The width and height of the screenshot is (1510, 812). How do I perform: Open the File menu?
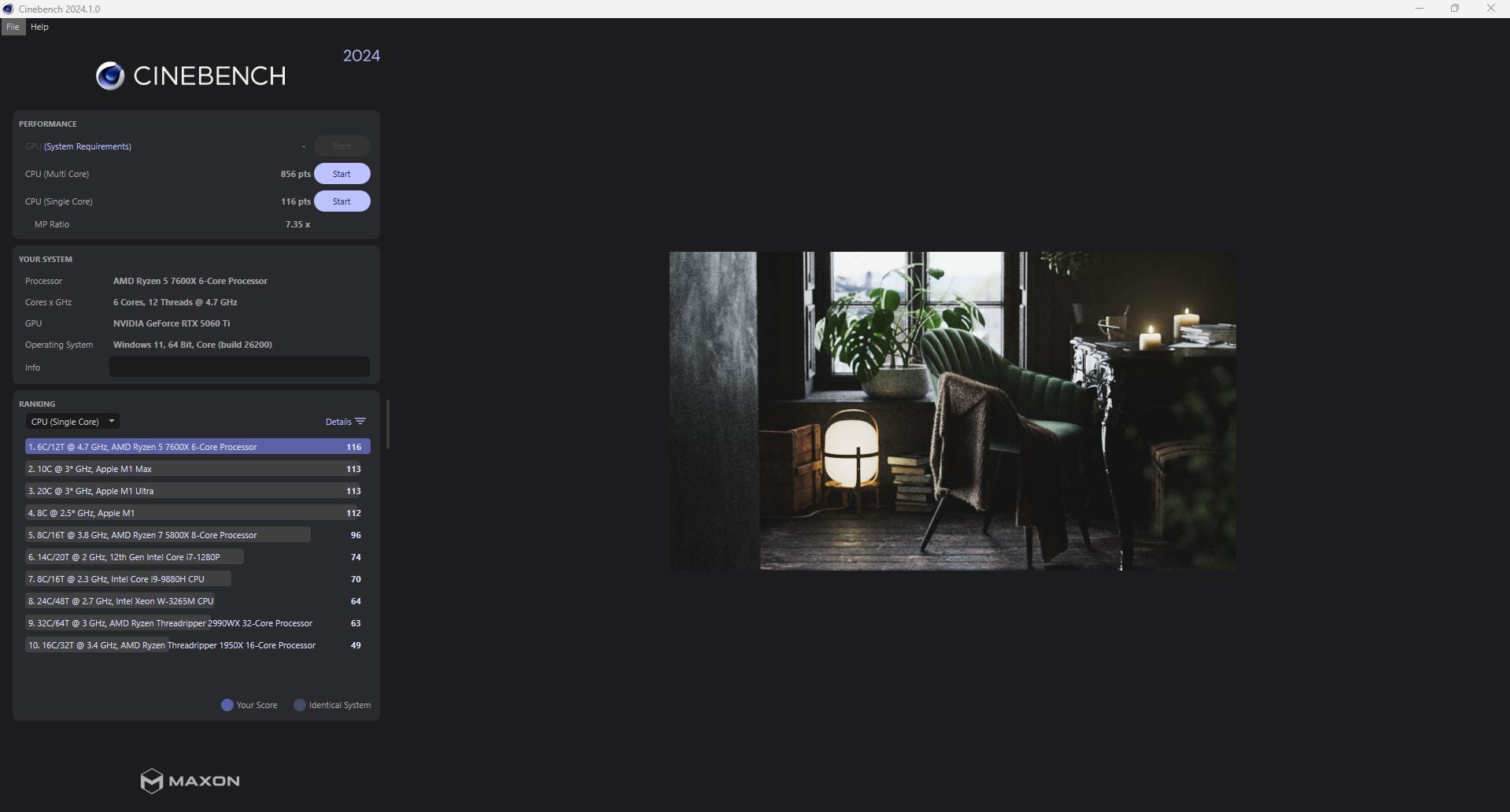click(13, 27)
